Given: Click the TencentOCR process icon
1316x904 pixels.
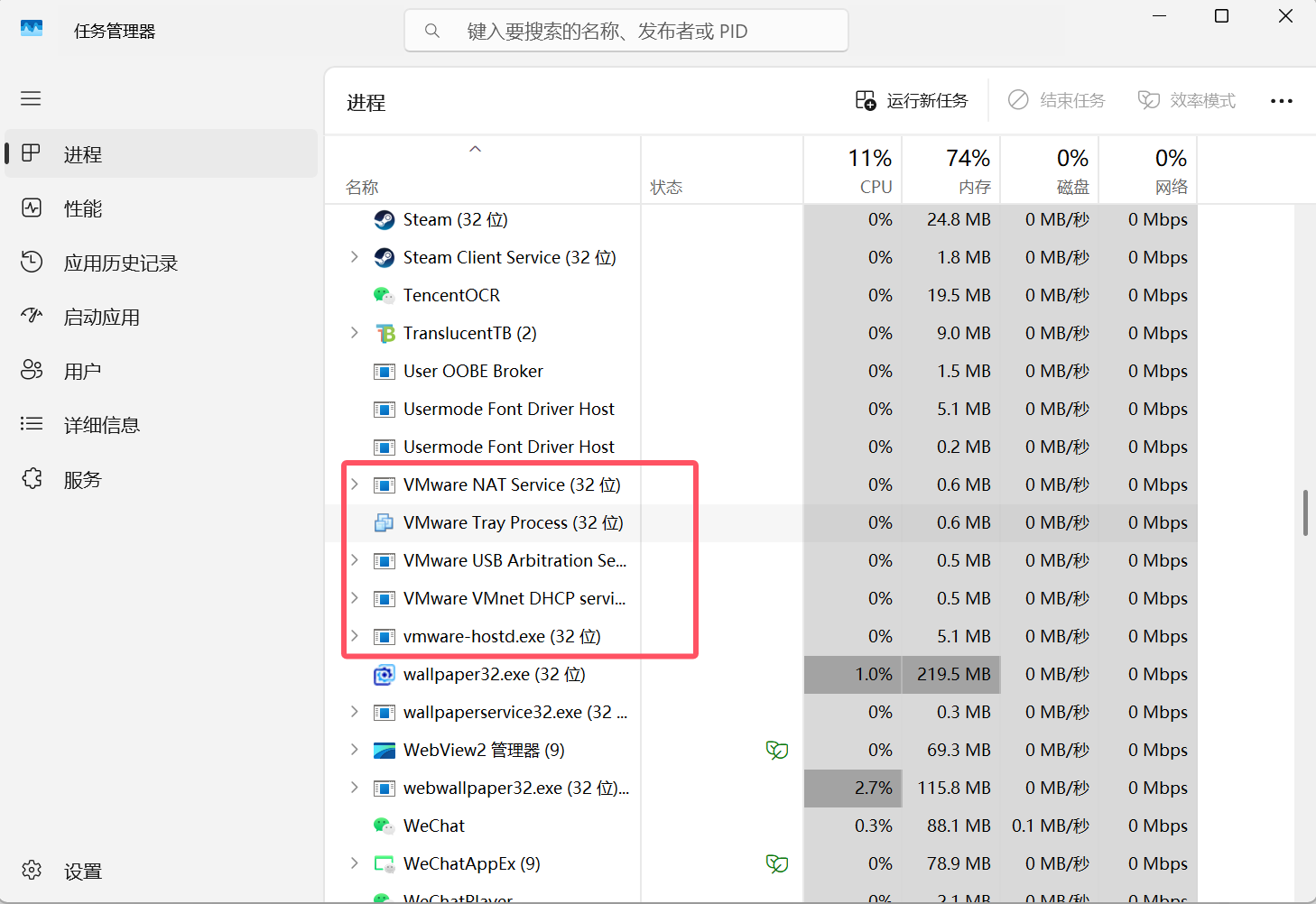Looking at the screenshot, I should (x=385, y=296).
